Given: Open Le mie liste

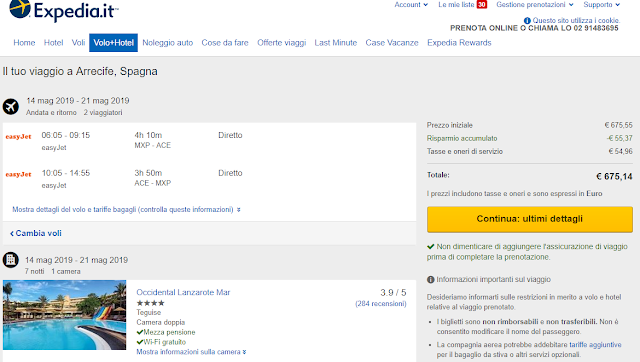Looking at the screenshot, I should [456, 4].
